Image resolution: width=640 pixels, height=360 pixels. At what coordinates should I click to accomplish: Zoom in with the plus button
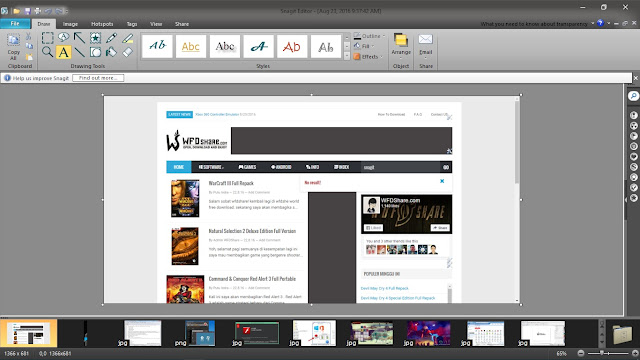click(x=635, y=353)
